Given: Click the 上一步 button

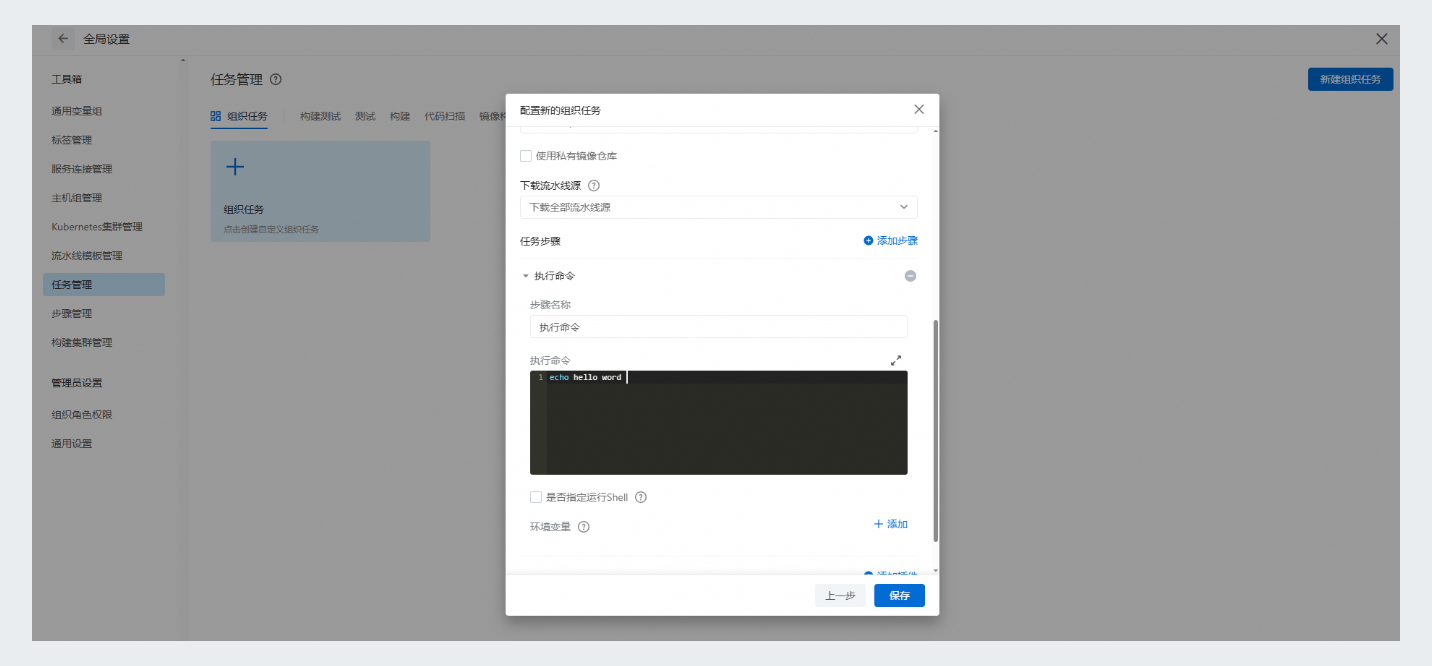Looking at the screenshot, I should click(840, 596).
